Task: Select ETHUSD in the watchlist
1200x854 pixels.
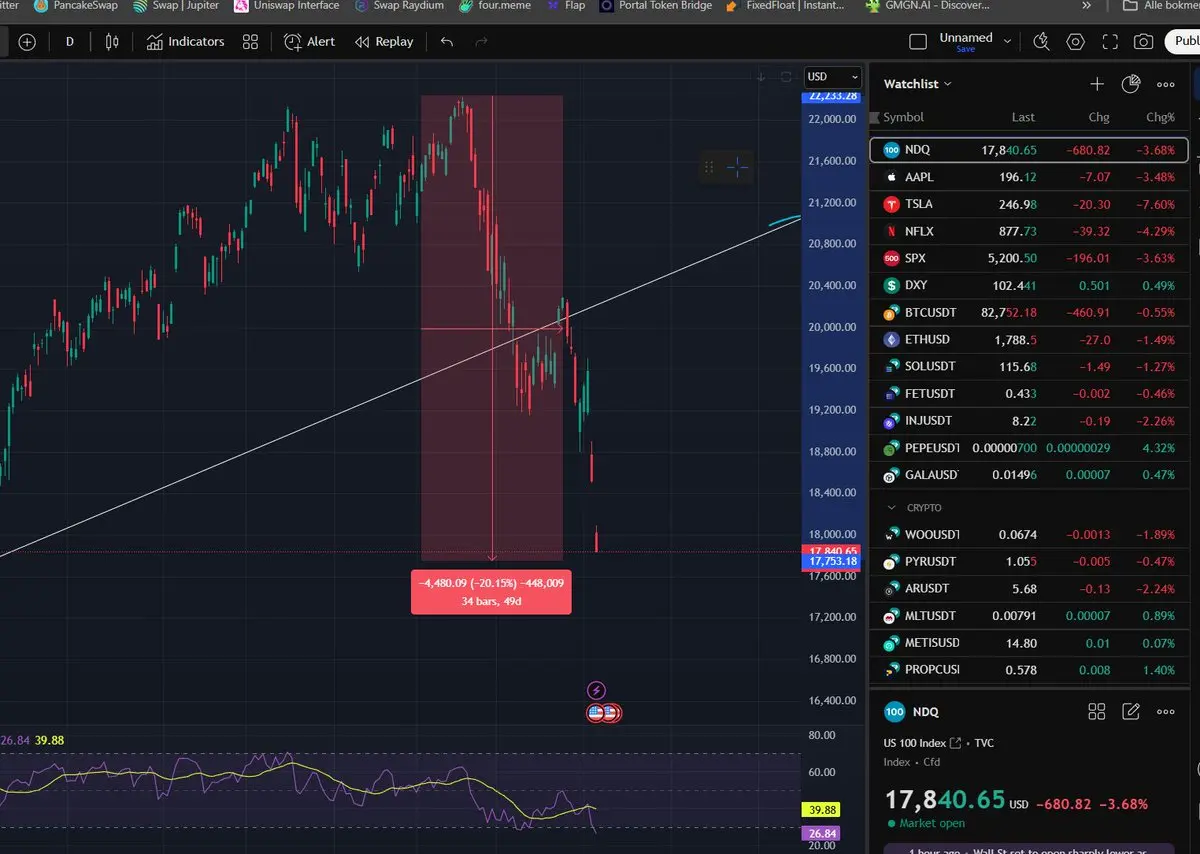Action: coord(1029,340)
